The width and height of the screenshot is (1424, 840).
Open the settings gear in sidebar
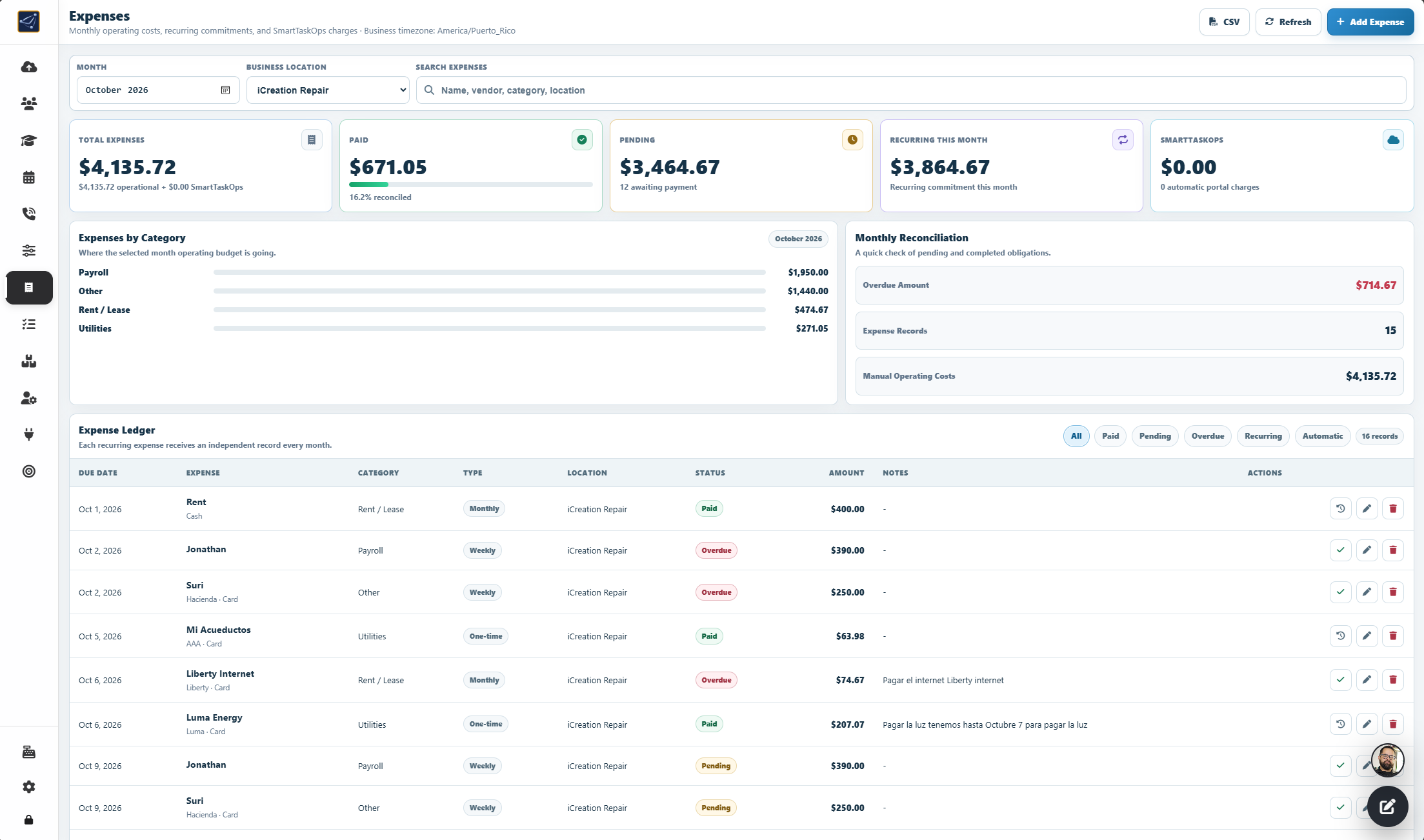tap(29, 786)
